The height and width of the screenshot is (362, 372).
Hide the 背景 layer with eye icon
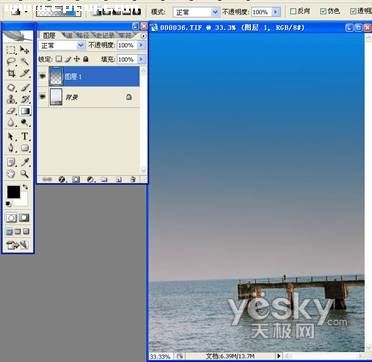pyautogui.click(x=43, y=97)
